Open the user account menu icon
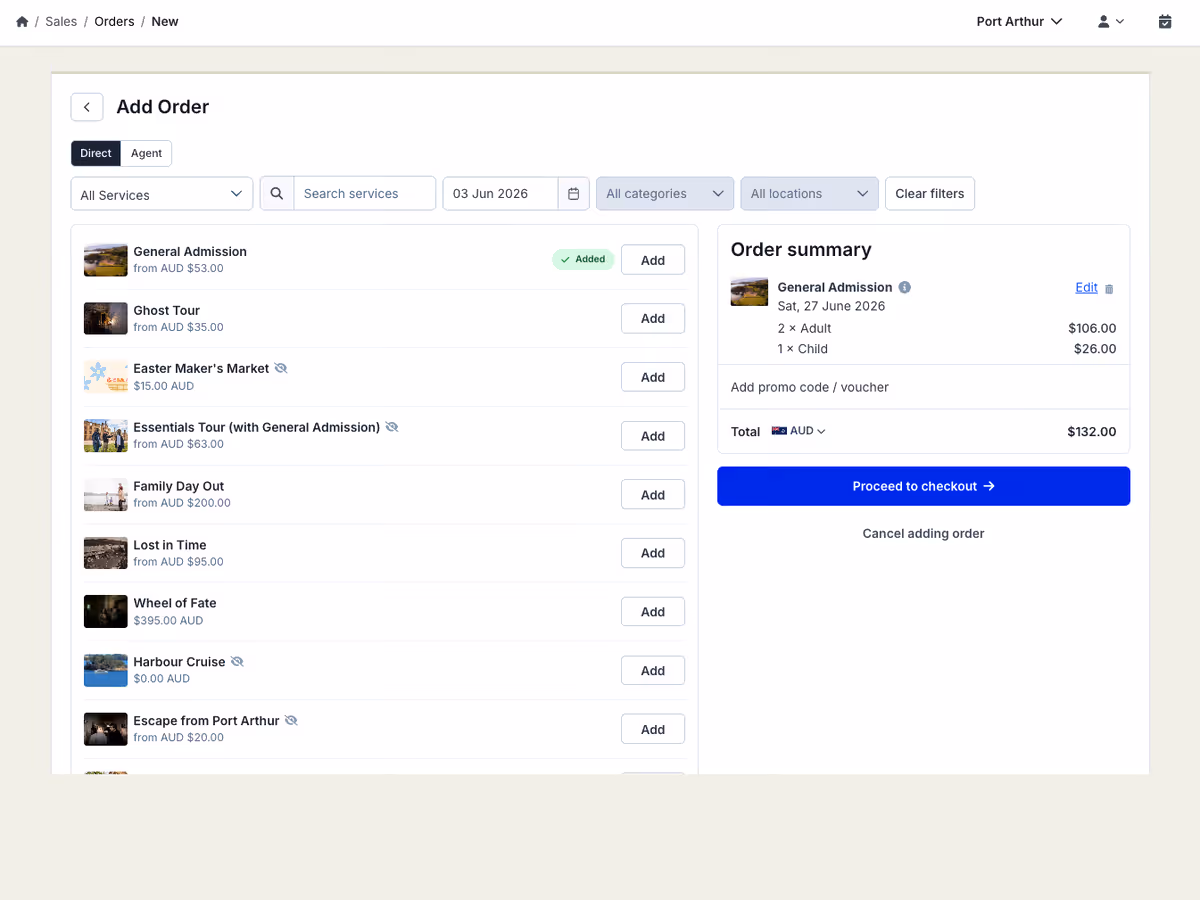 coord(1111,21)
